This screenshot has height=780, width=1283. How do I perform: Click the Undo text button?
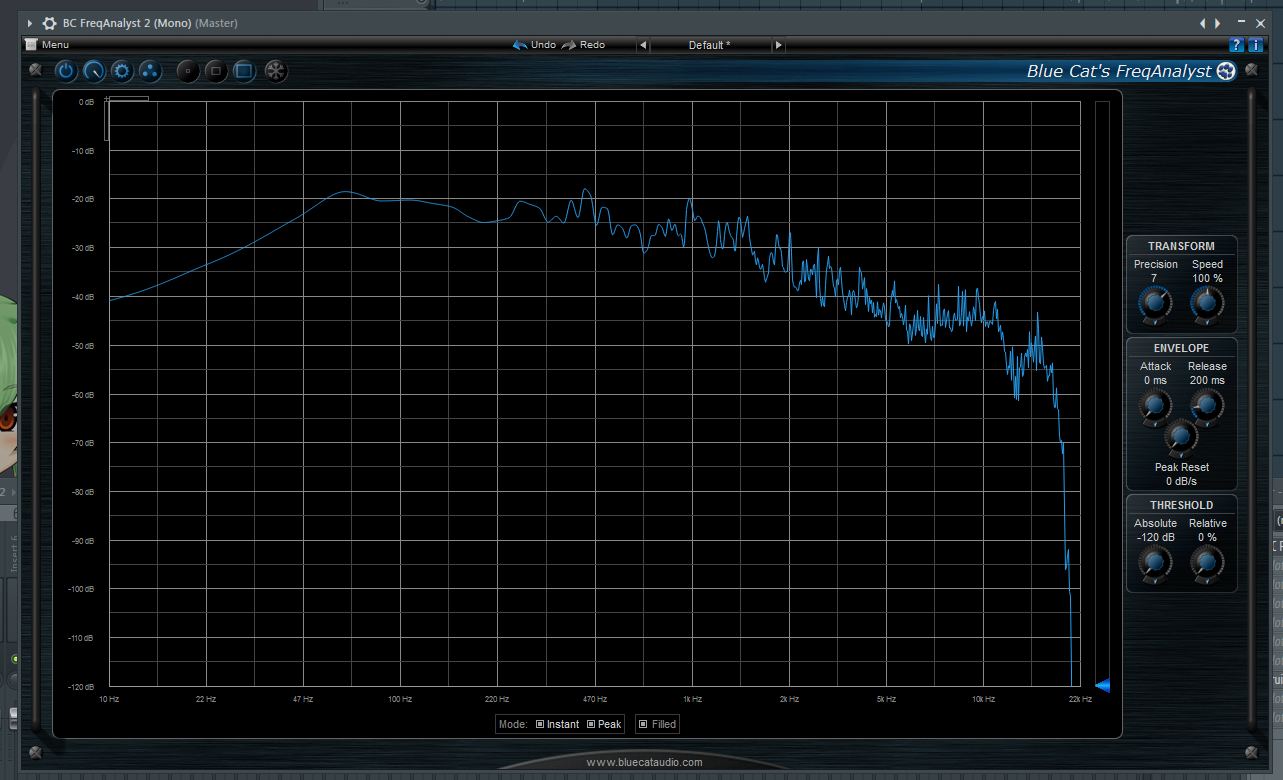tap(543, 45)
